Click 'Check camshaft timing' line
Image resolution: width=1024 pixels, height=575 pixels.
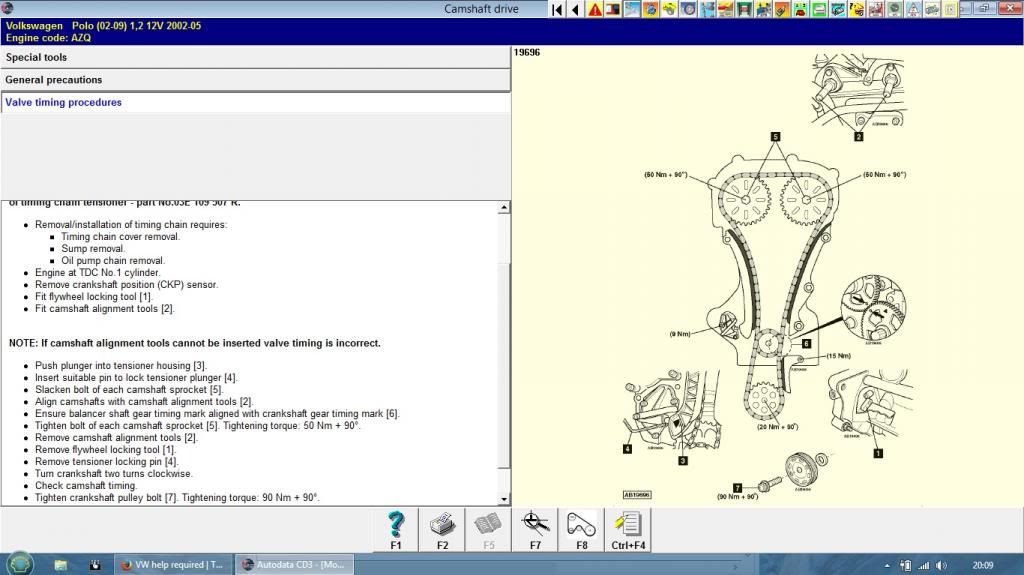[86, 485]
